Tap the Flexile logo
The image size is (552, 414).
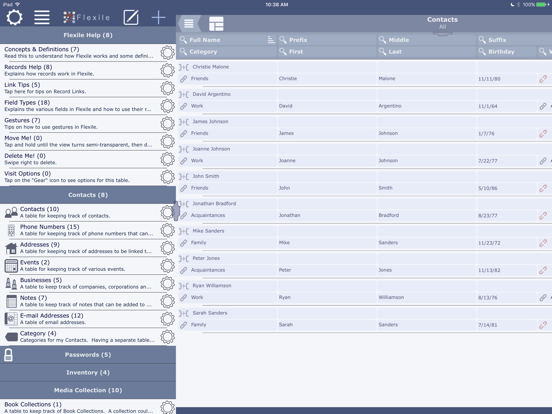tap(86, 17)
